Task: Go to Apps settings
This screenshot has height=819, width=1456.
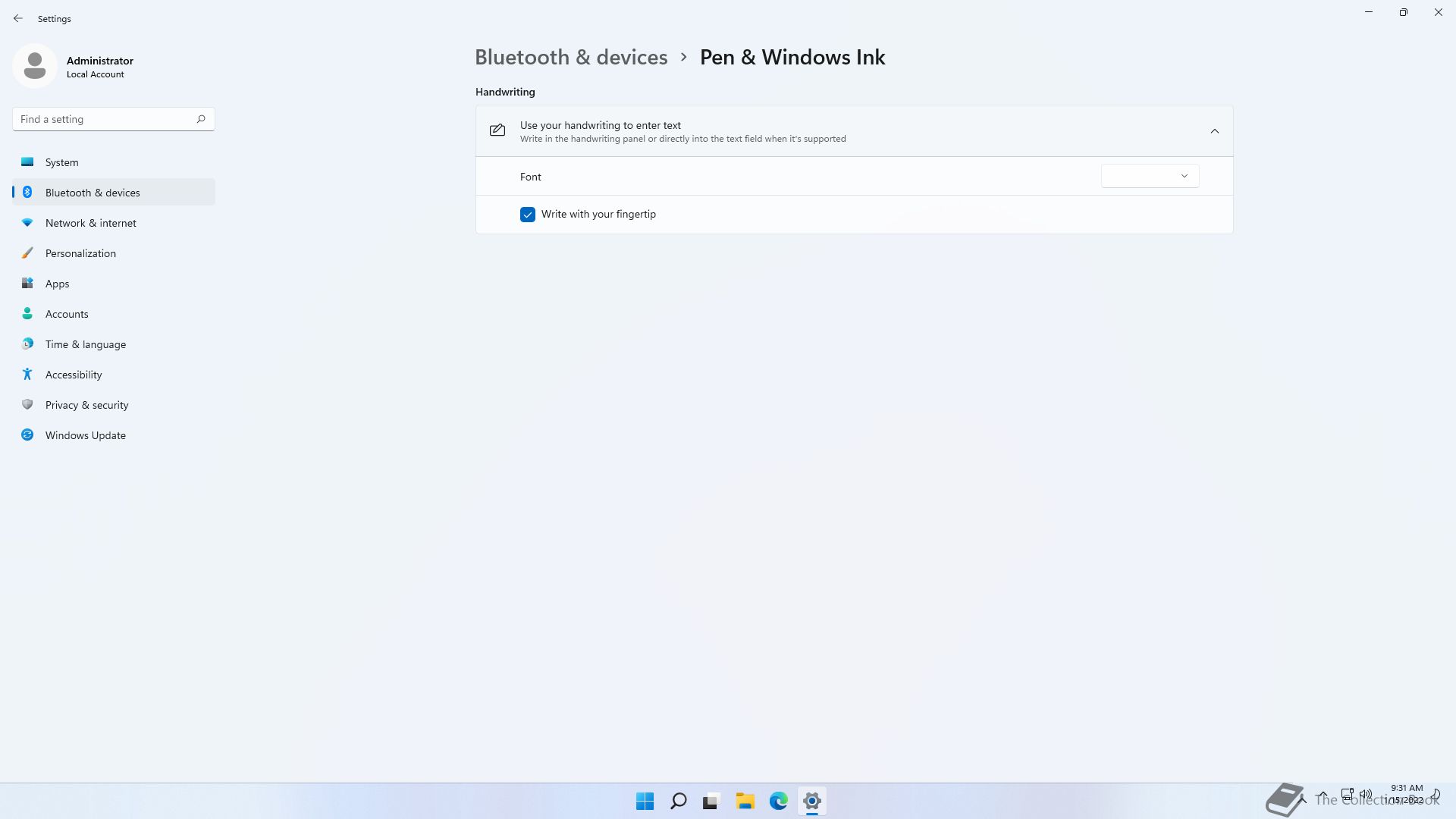Action: (114, 284)
